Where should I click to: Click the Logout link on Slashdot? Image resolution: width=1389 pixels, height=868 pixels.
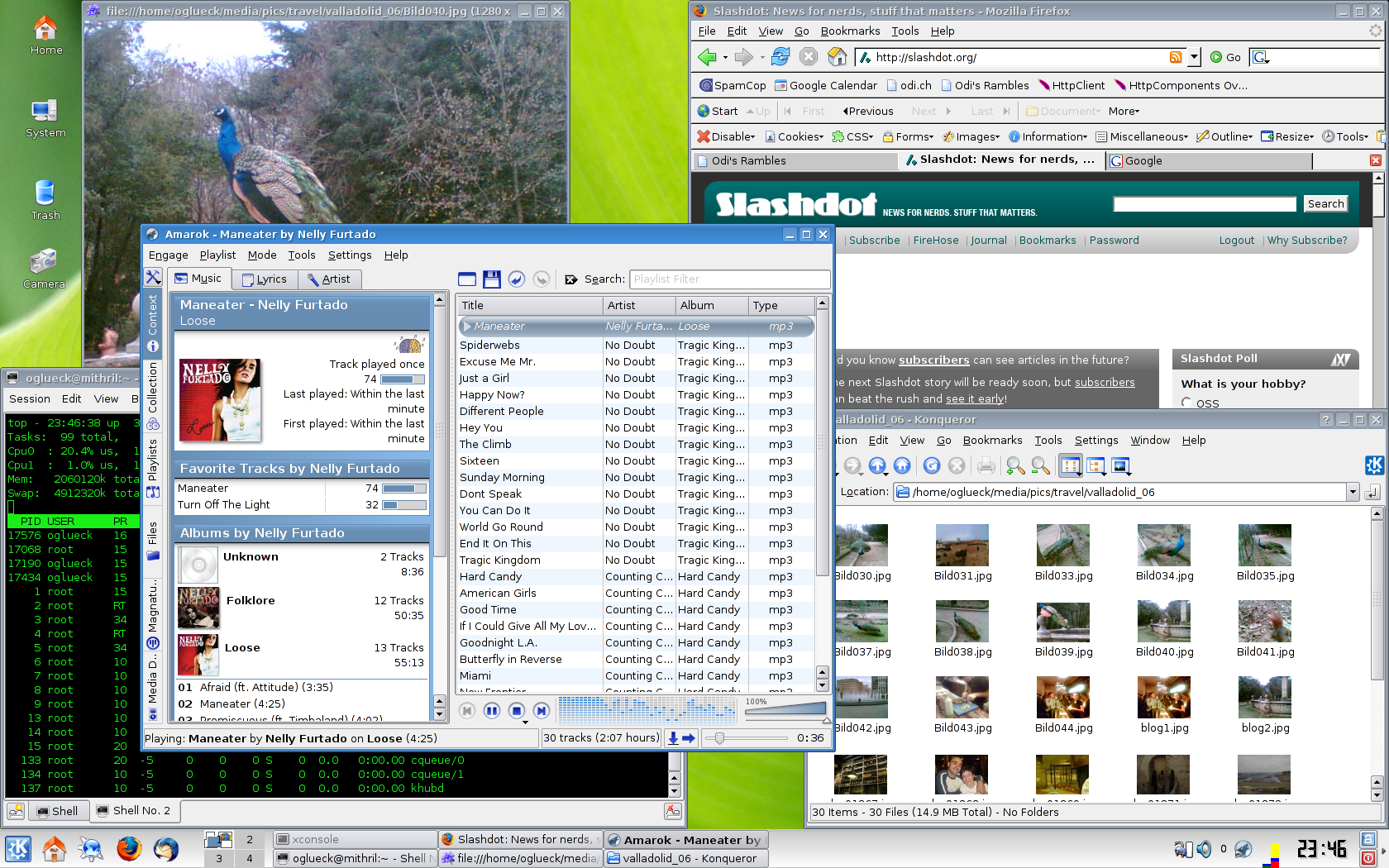coord(1236,240)
